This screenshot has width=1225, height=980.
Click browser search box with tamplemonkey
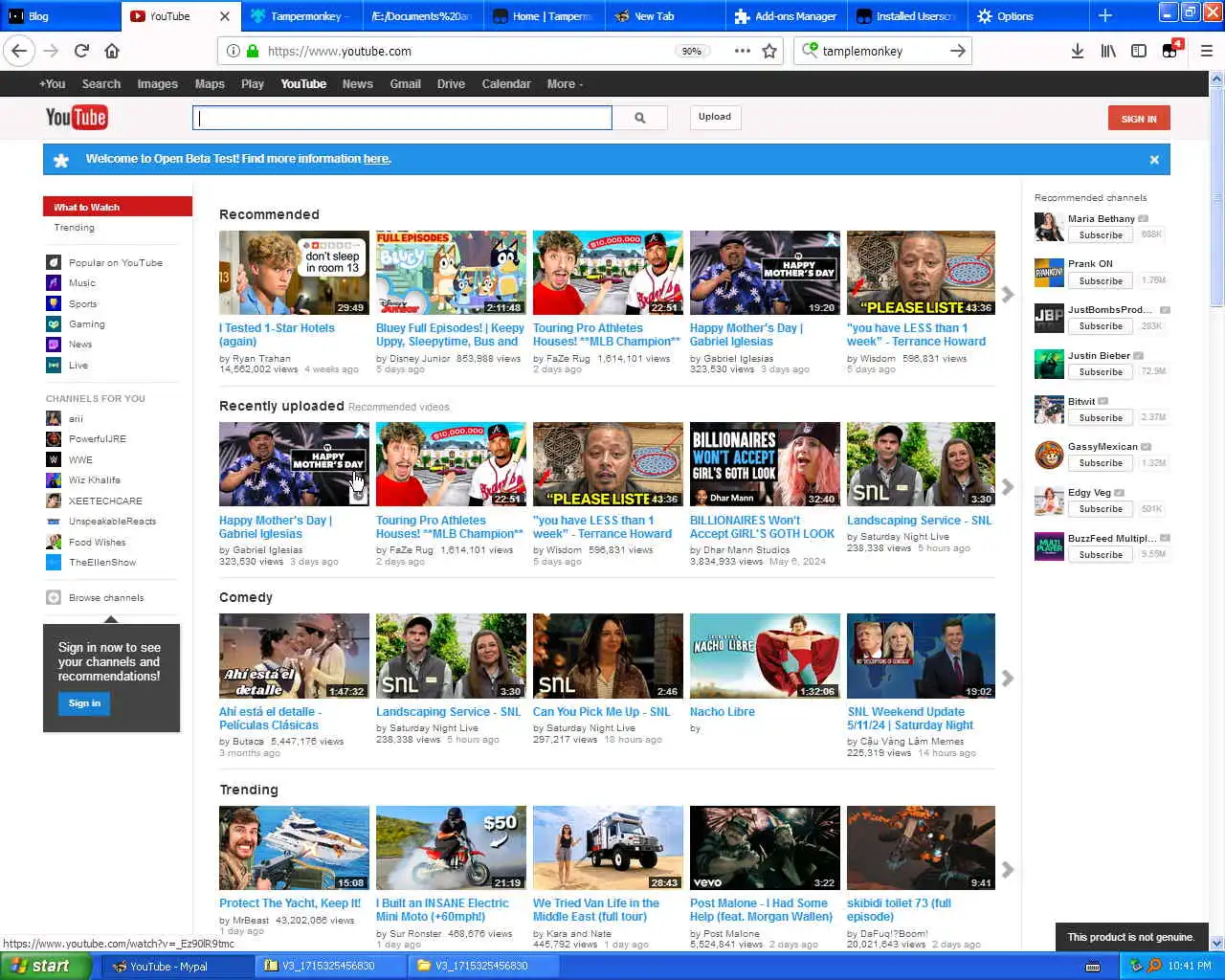(x=880, y=51)
